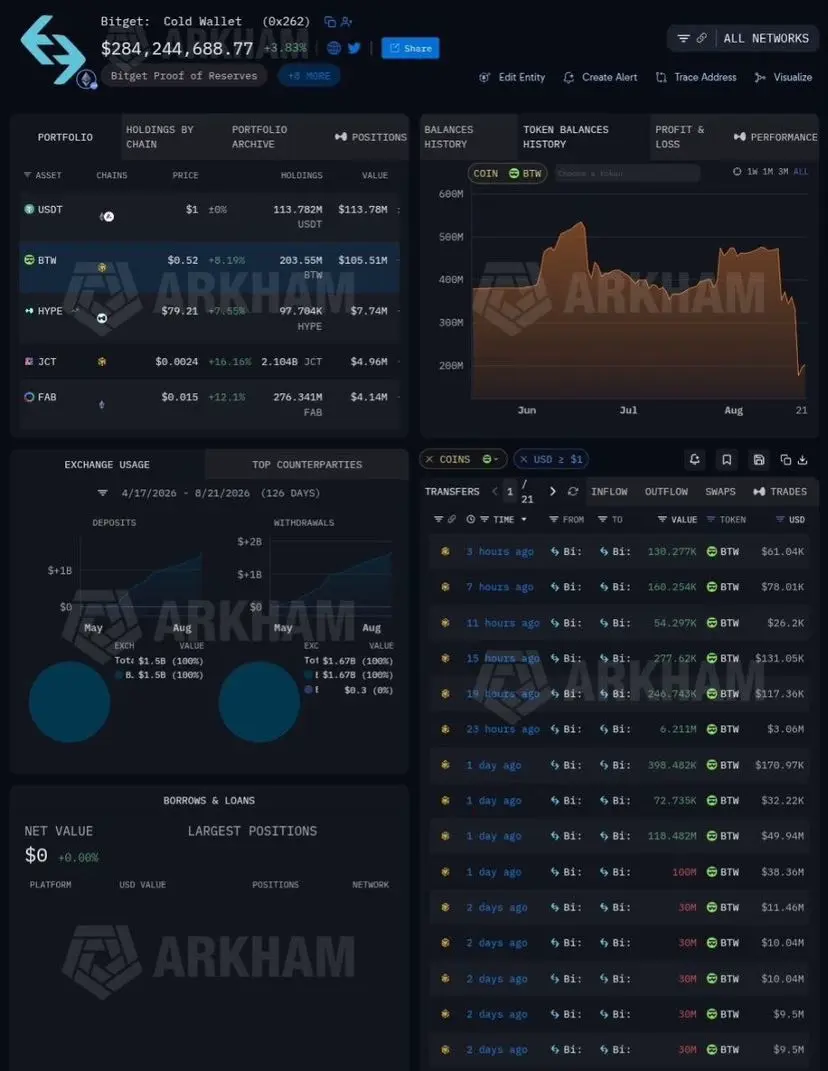Click the date range filter icon

point(102,492)
